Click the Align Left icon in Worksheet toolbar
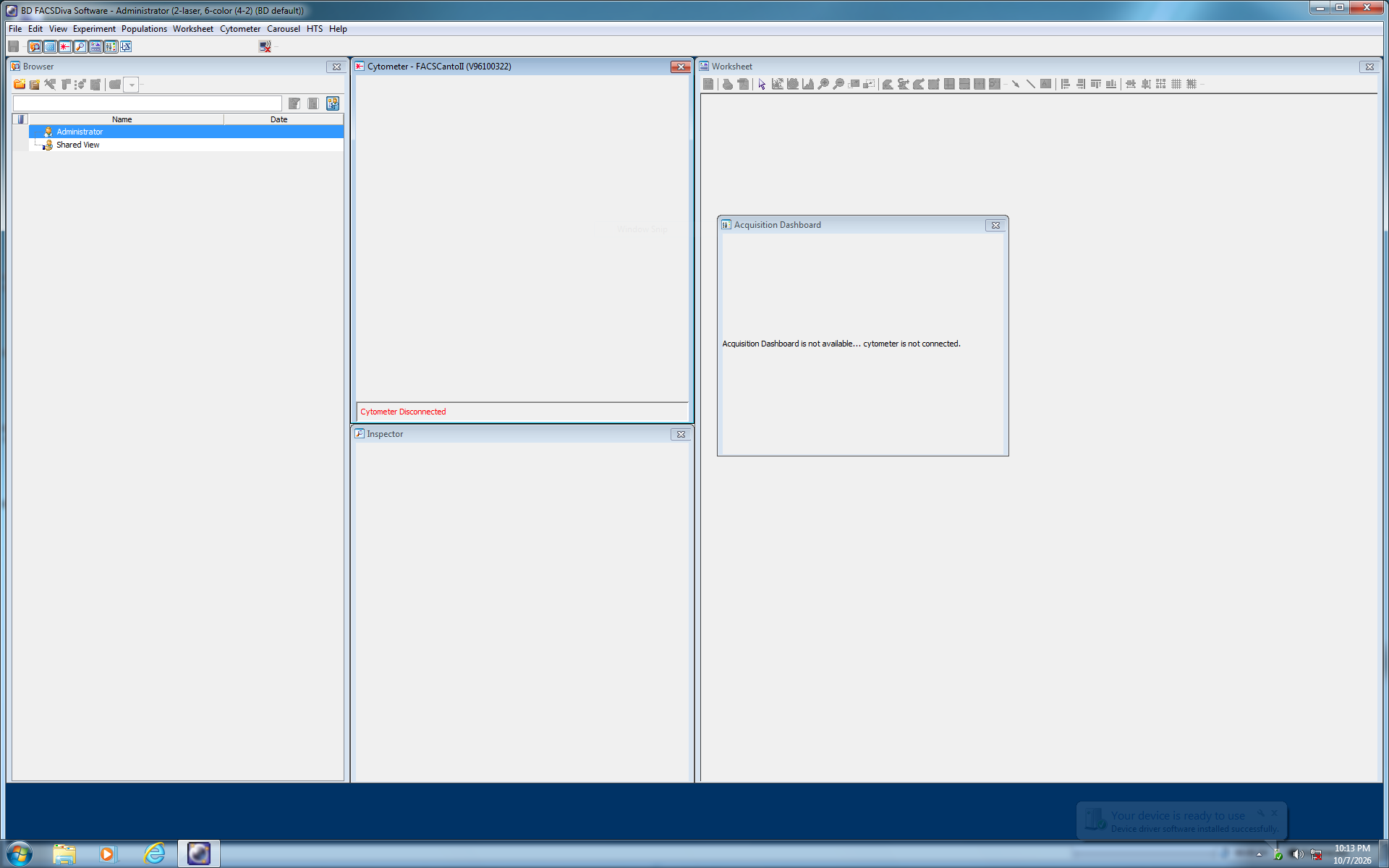The width and height of the screenshot is (1389, 868). (1066, 85)
